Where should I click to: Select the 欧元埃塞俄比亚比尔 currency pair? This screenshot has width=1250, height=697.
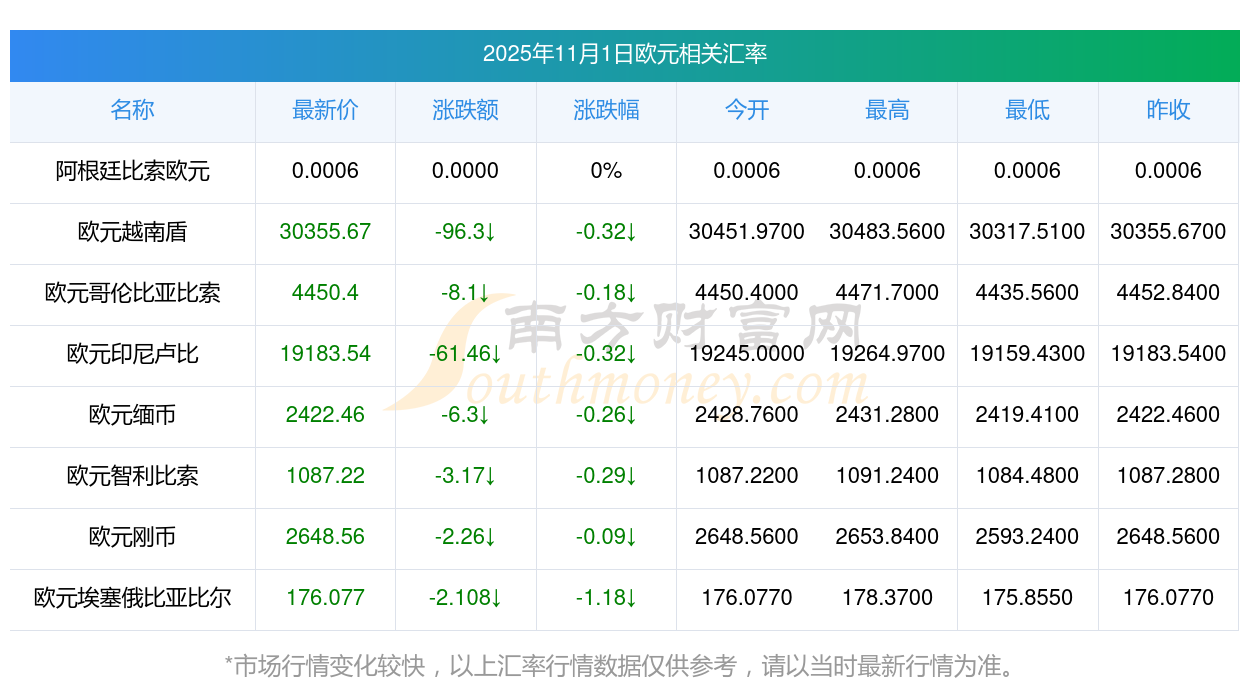[132, 598]
